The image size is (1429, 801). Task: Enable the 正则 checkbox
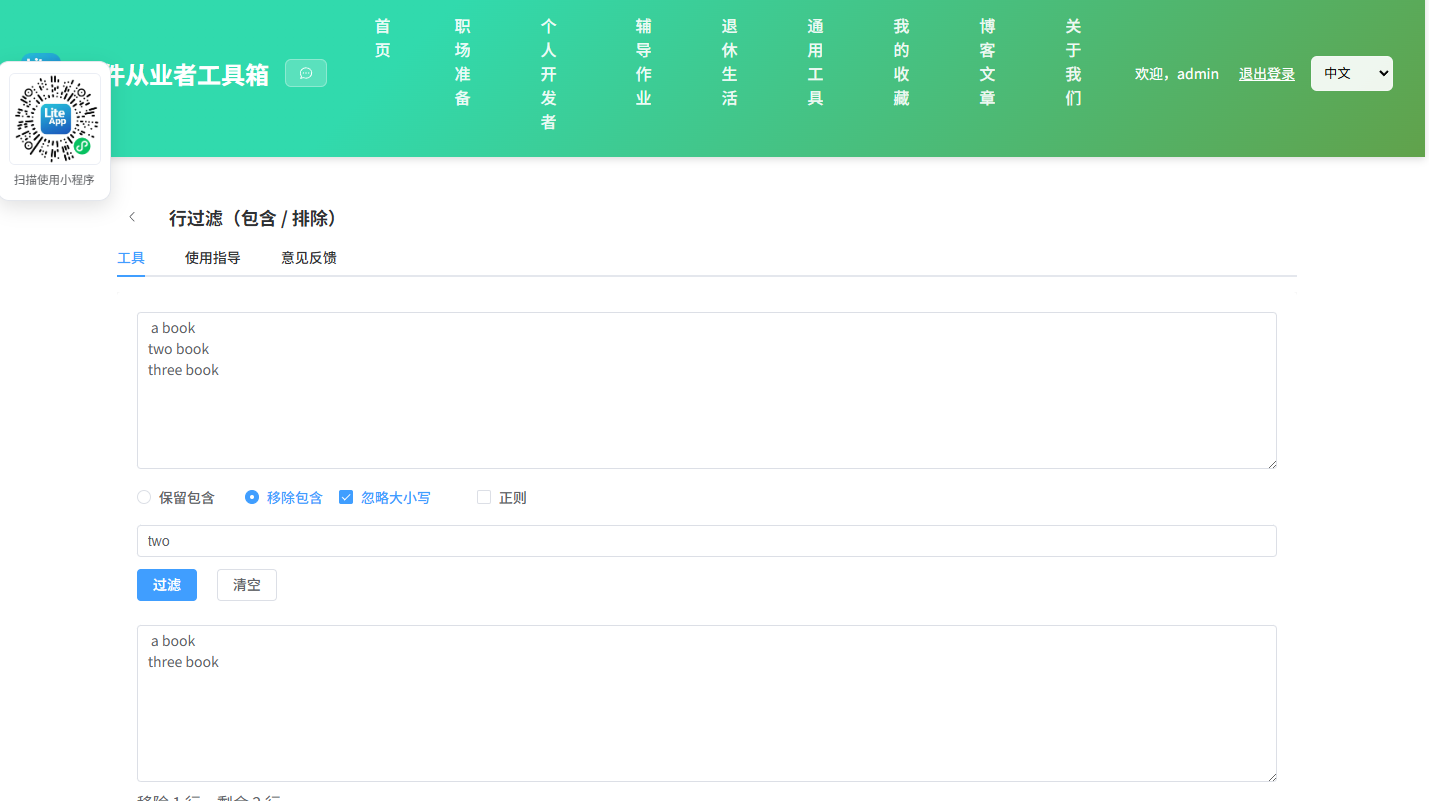pos(484,497)
